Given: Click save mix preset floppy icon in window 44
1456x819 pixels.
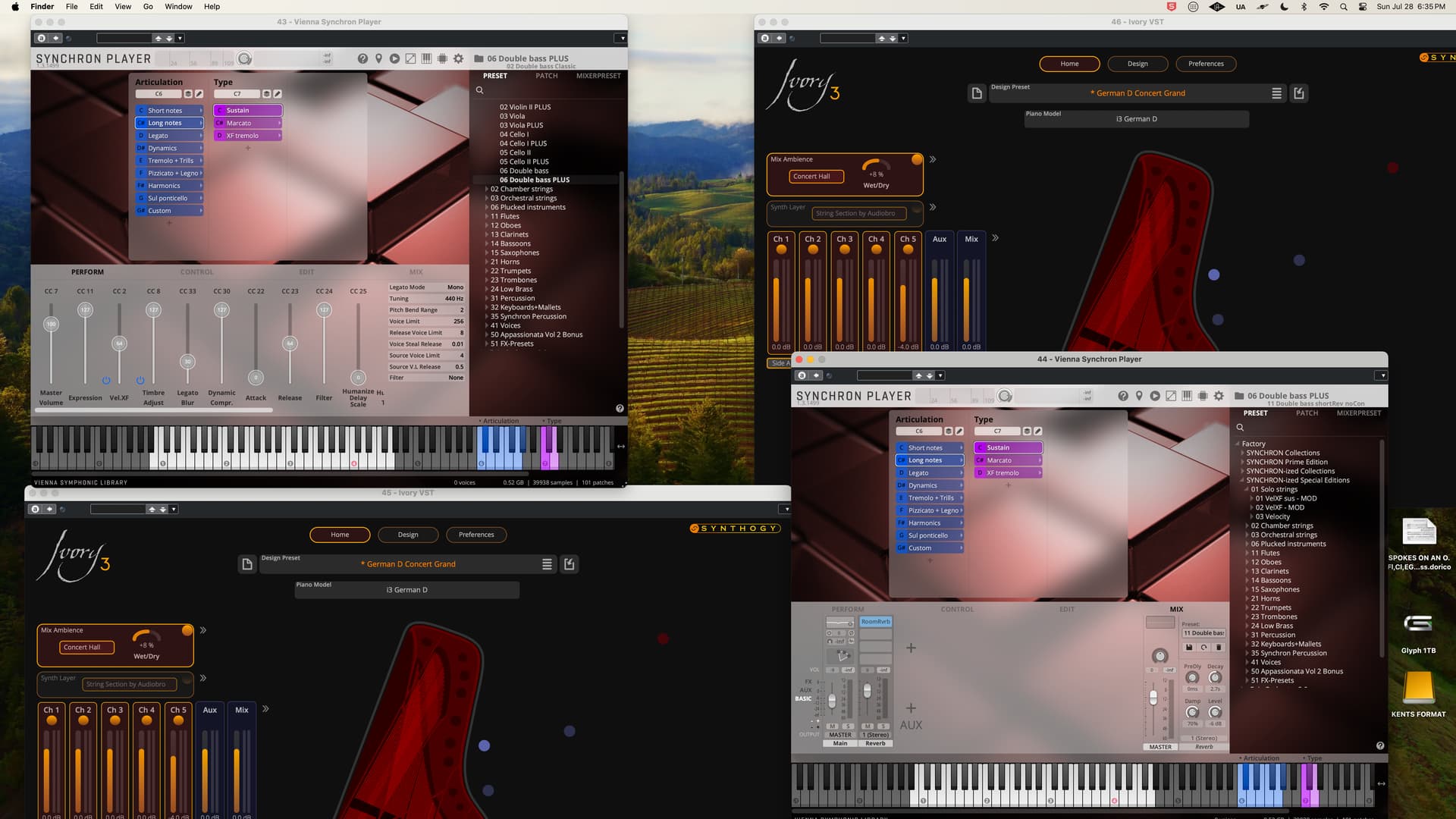Looking at the screenshot, I should coord(1189,648).
